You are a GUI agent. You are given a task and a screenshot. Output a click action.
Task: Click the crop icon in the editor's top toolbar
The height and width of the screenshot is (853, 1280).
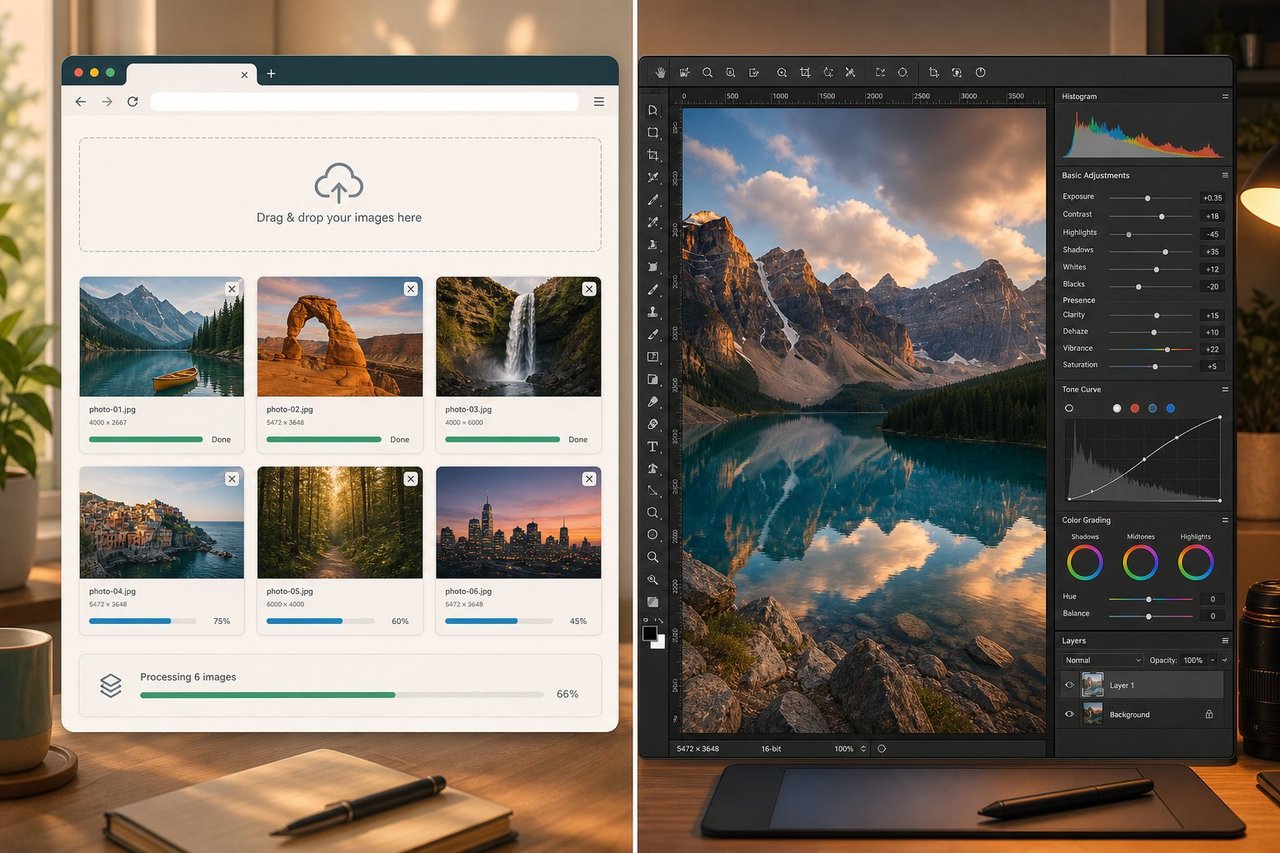[805, 72]
